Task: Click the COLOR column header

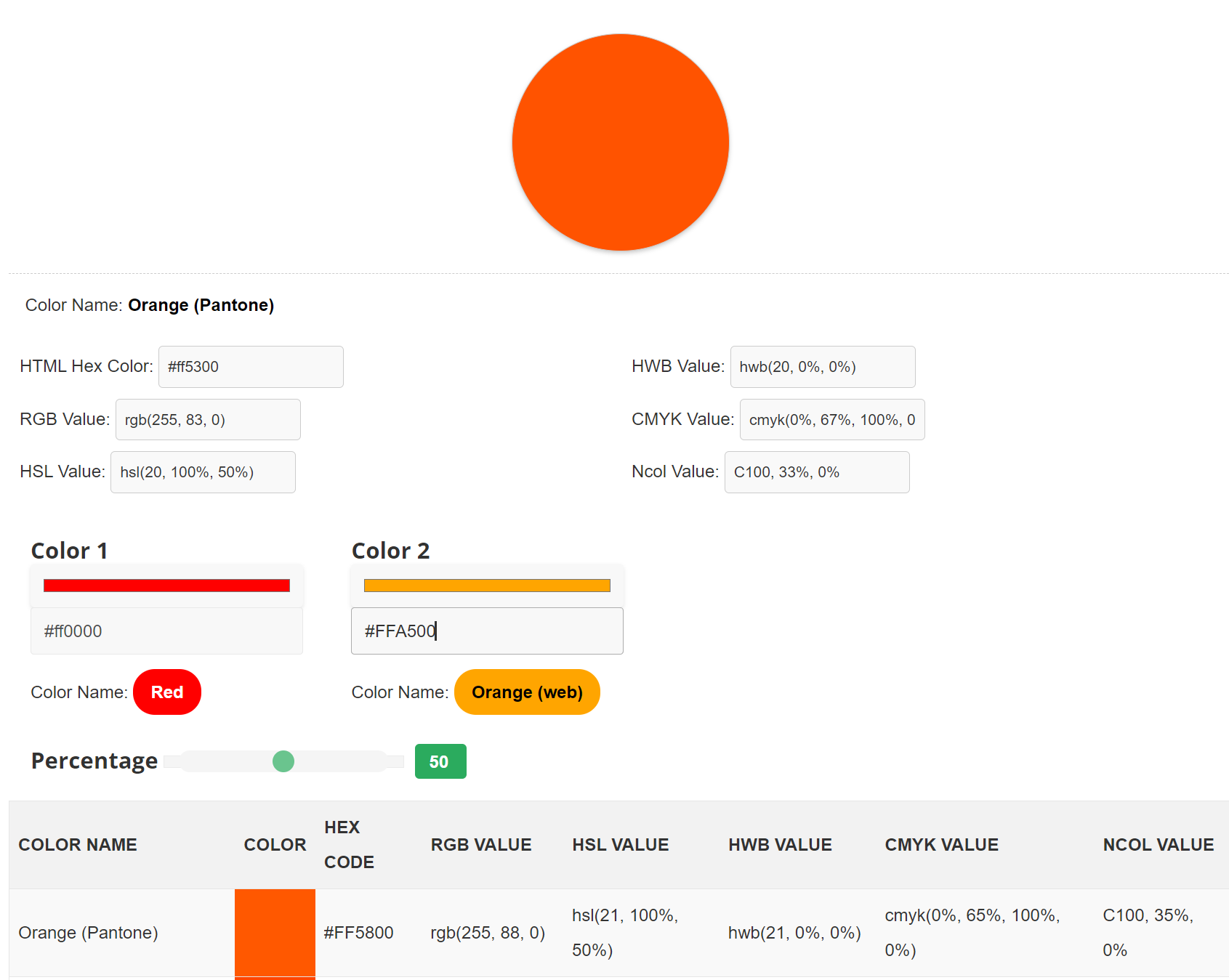Action: point(275,845)
